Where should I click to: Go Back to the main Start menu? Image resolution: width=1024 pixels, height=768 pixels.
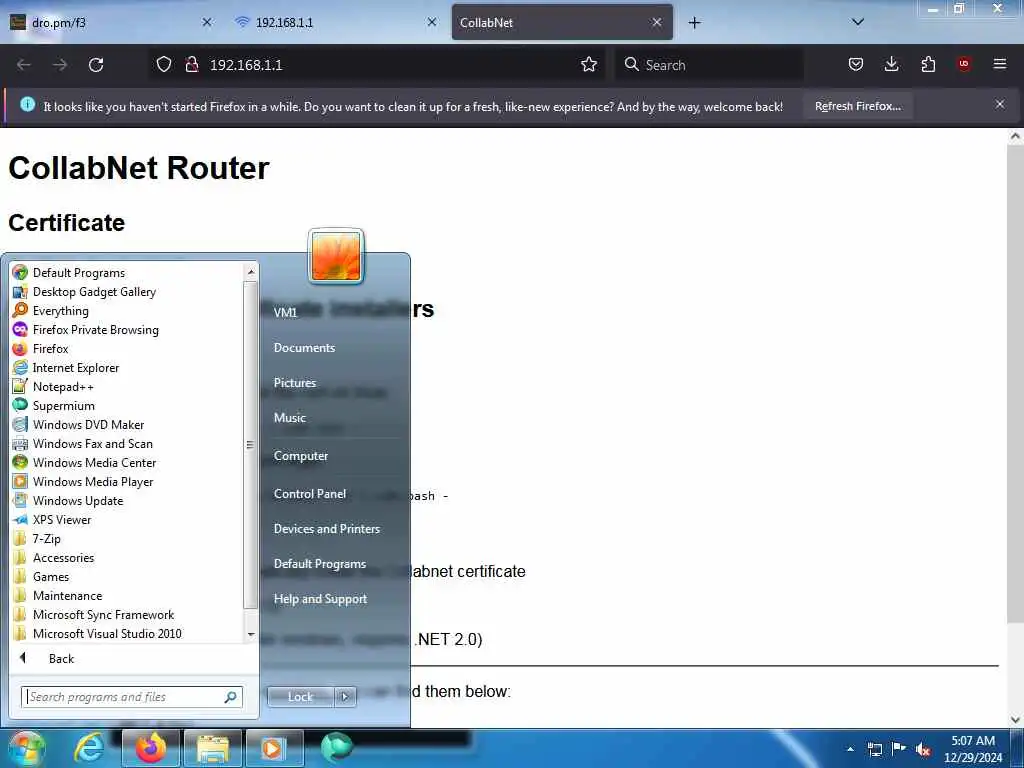tap(61, 658)
